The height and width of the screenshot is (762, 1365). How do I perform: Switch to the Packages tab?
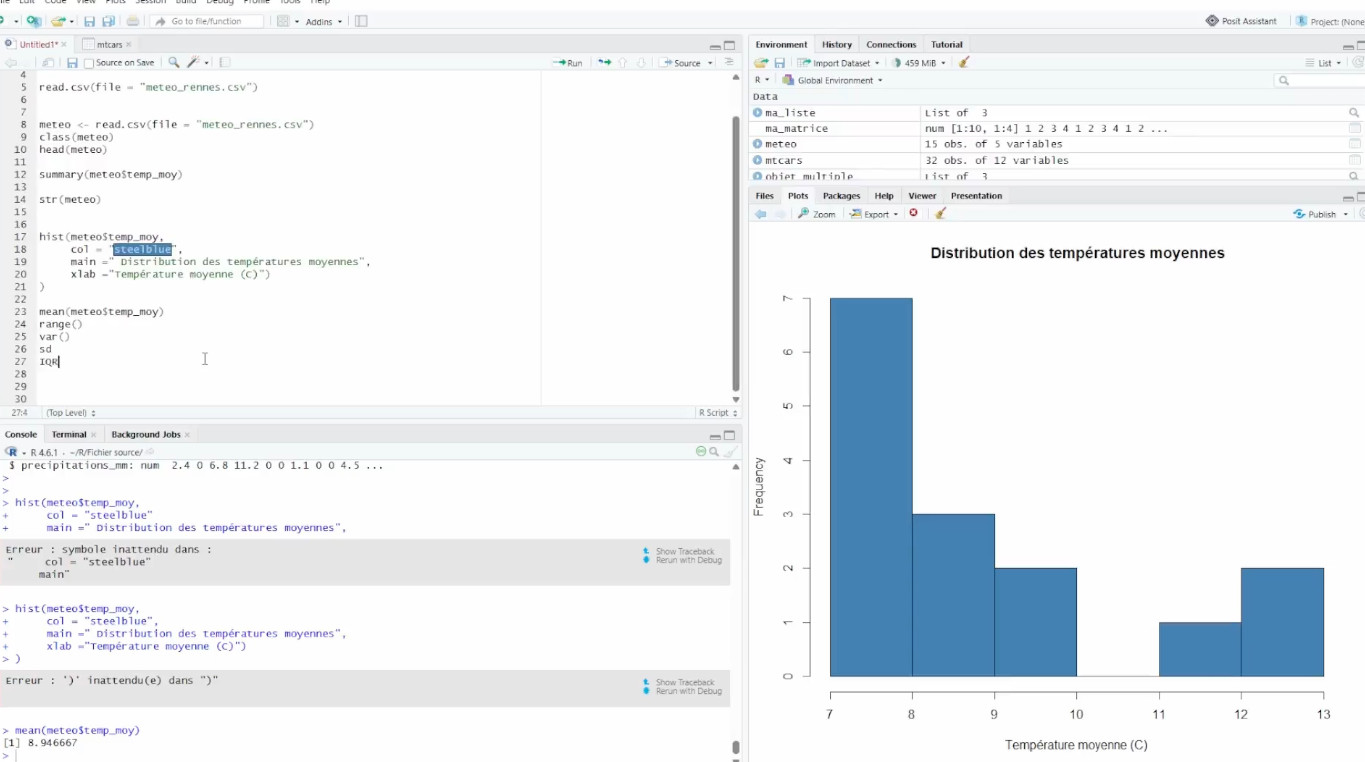click(841, 196)
